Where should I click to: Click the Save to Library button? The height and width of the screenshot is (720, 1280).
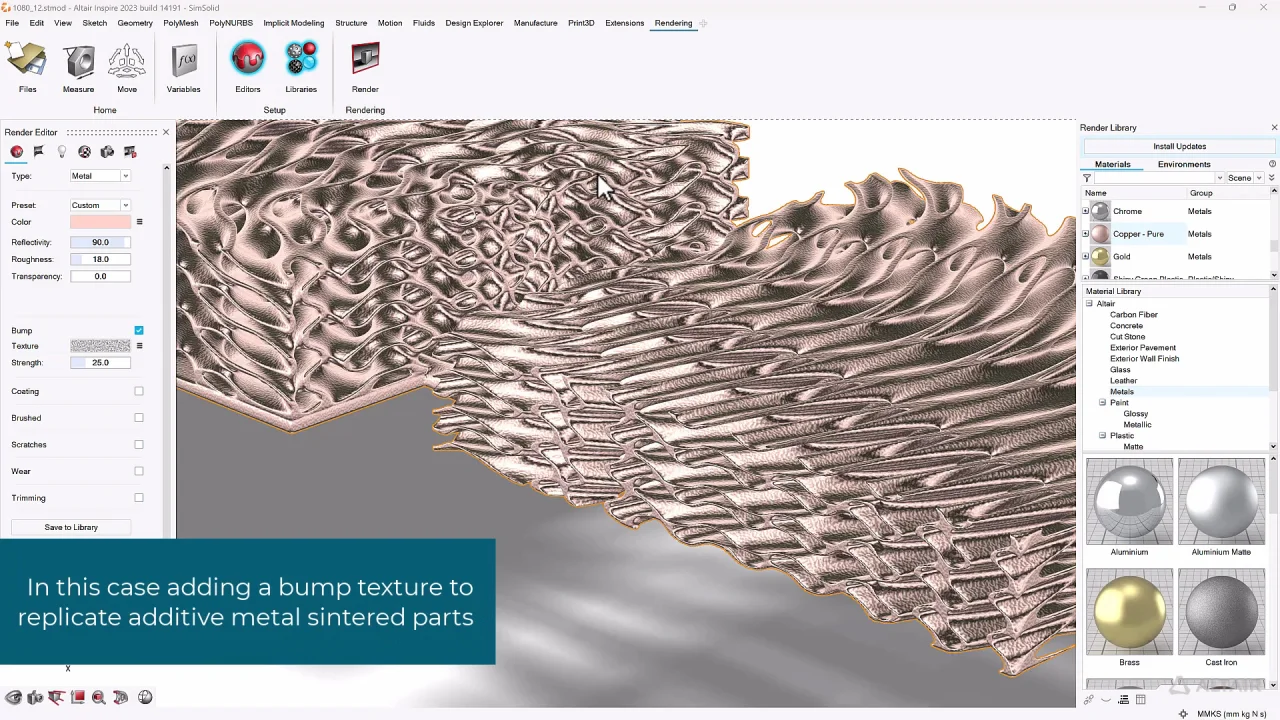[x=71, y=527]
